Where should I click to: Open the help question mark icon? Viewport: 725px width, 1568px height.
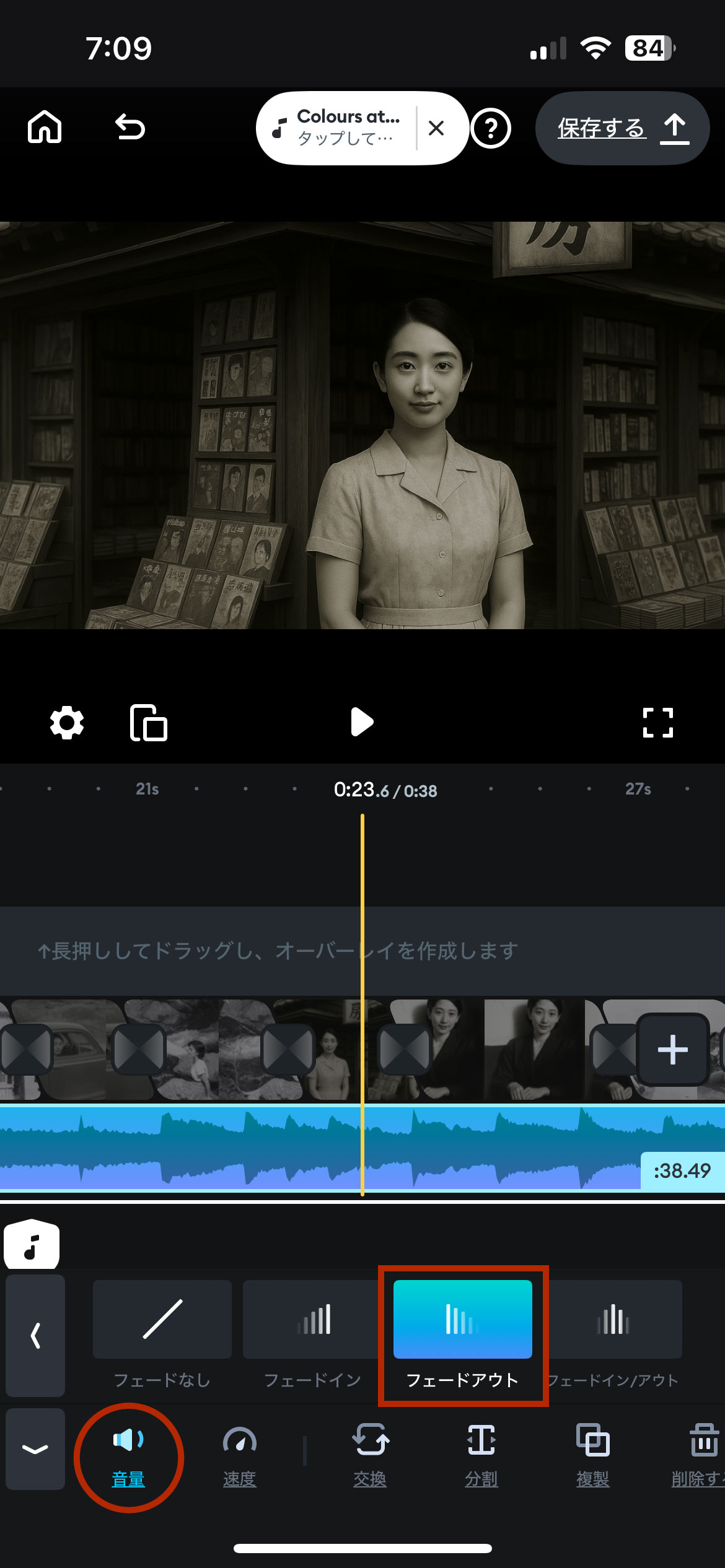click(491, 129)
